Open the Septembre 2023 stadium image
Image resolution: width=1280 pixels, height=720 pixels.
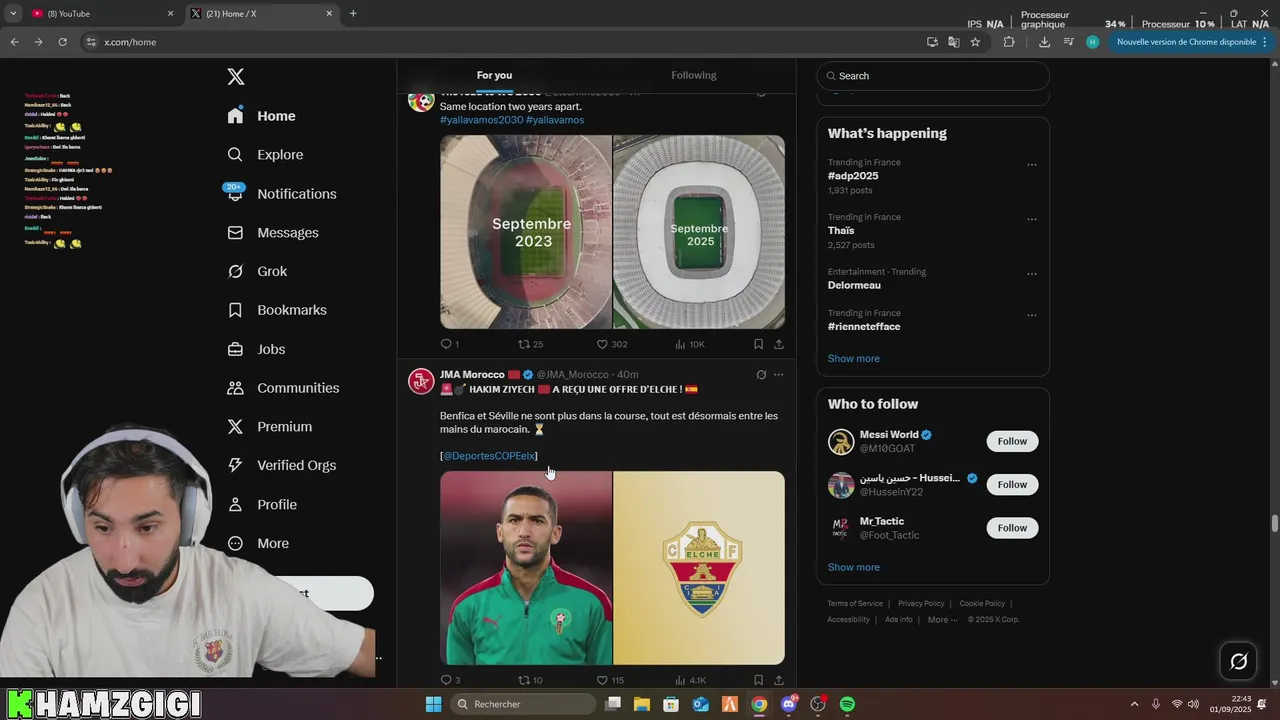point(526,232)
